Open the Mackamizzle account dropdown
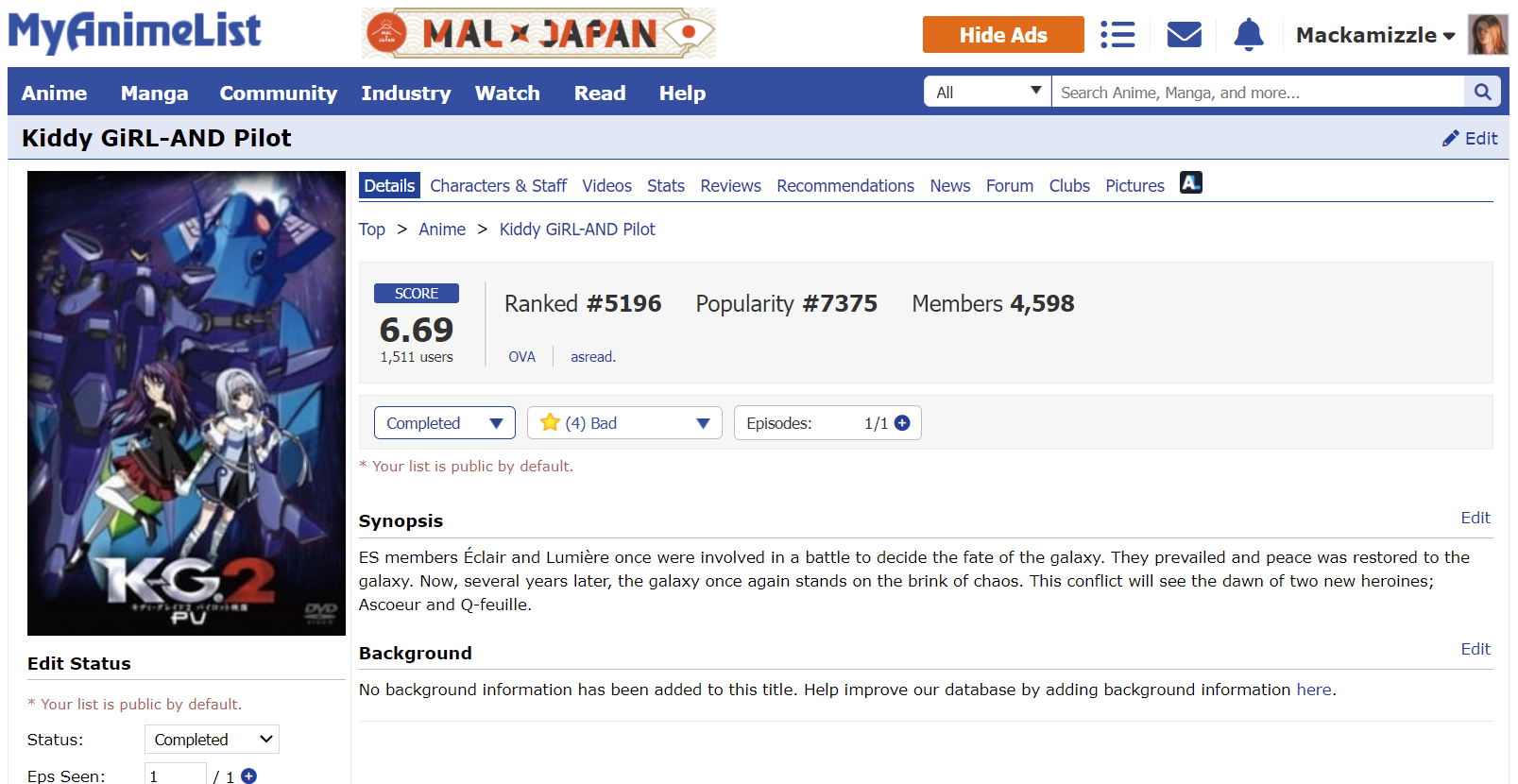This screenshot has height=784, width=1518. [1375, 35]
